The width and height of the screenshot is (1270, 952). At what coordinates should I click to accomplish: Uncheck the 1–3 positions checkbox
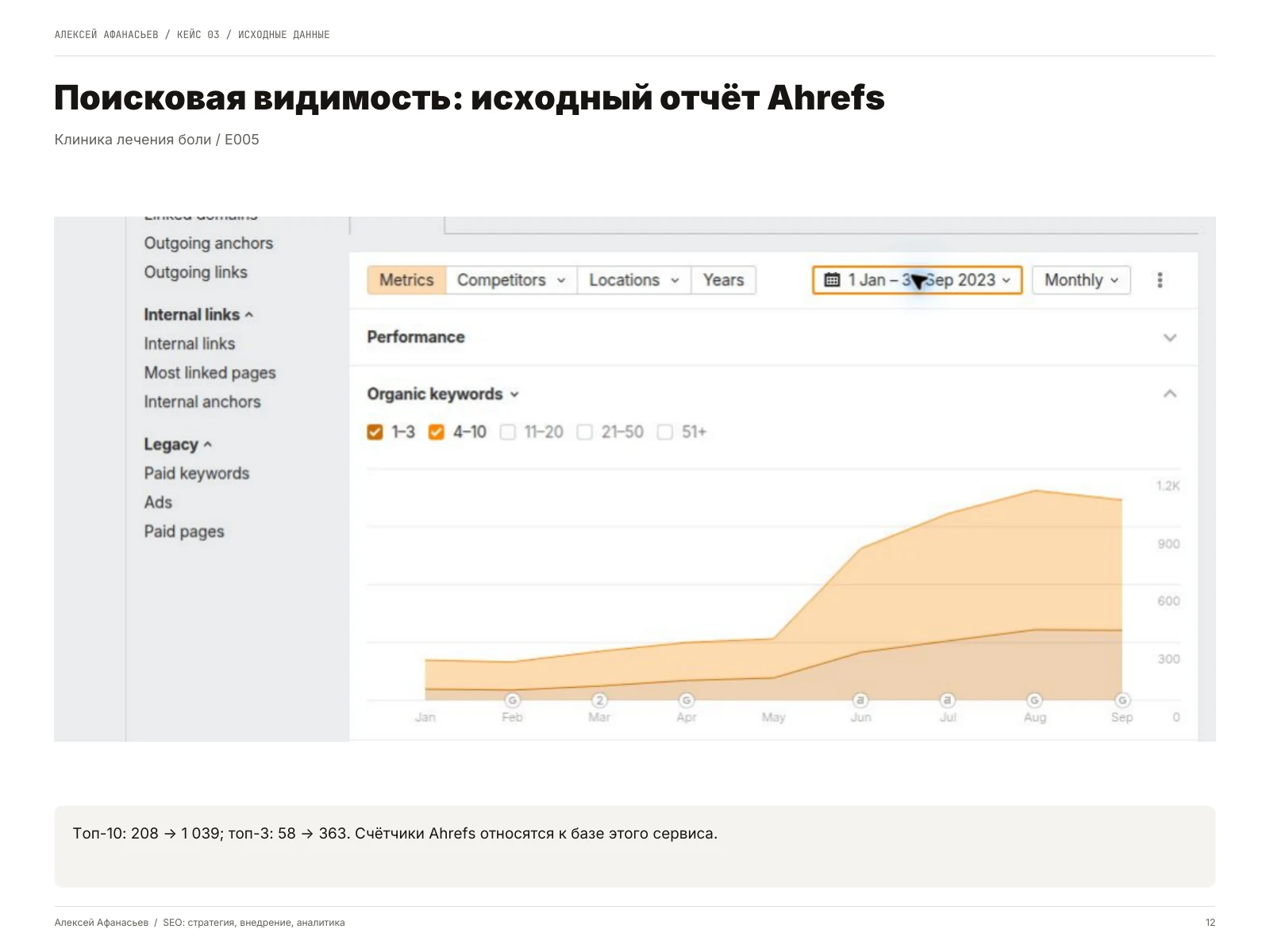pyautogui.click(x=375, y=432)
